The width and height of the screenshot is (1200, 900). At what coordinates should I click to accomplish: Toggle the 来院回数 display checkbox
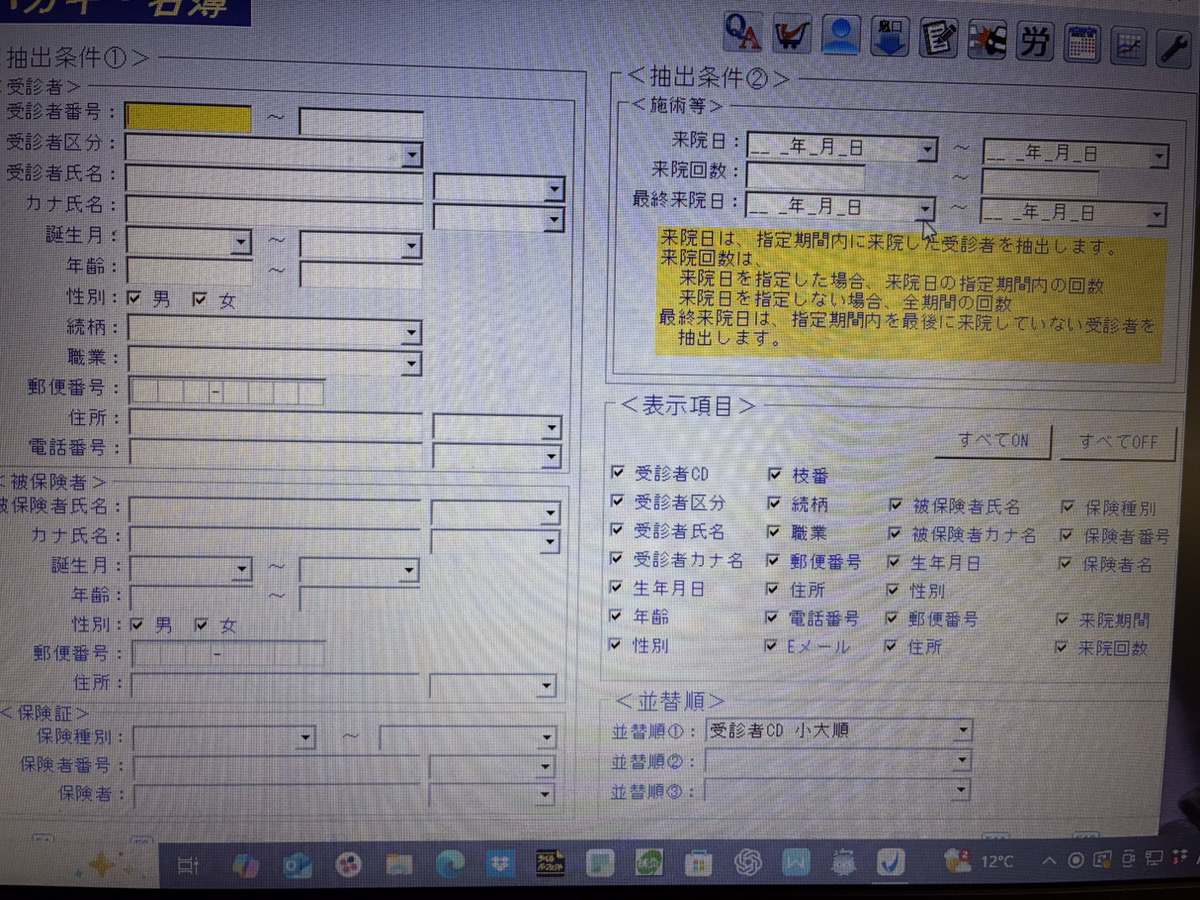coord(1063,647)
